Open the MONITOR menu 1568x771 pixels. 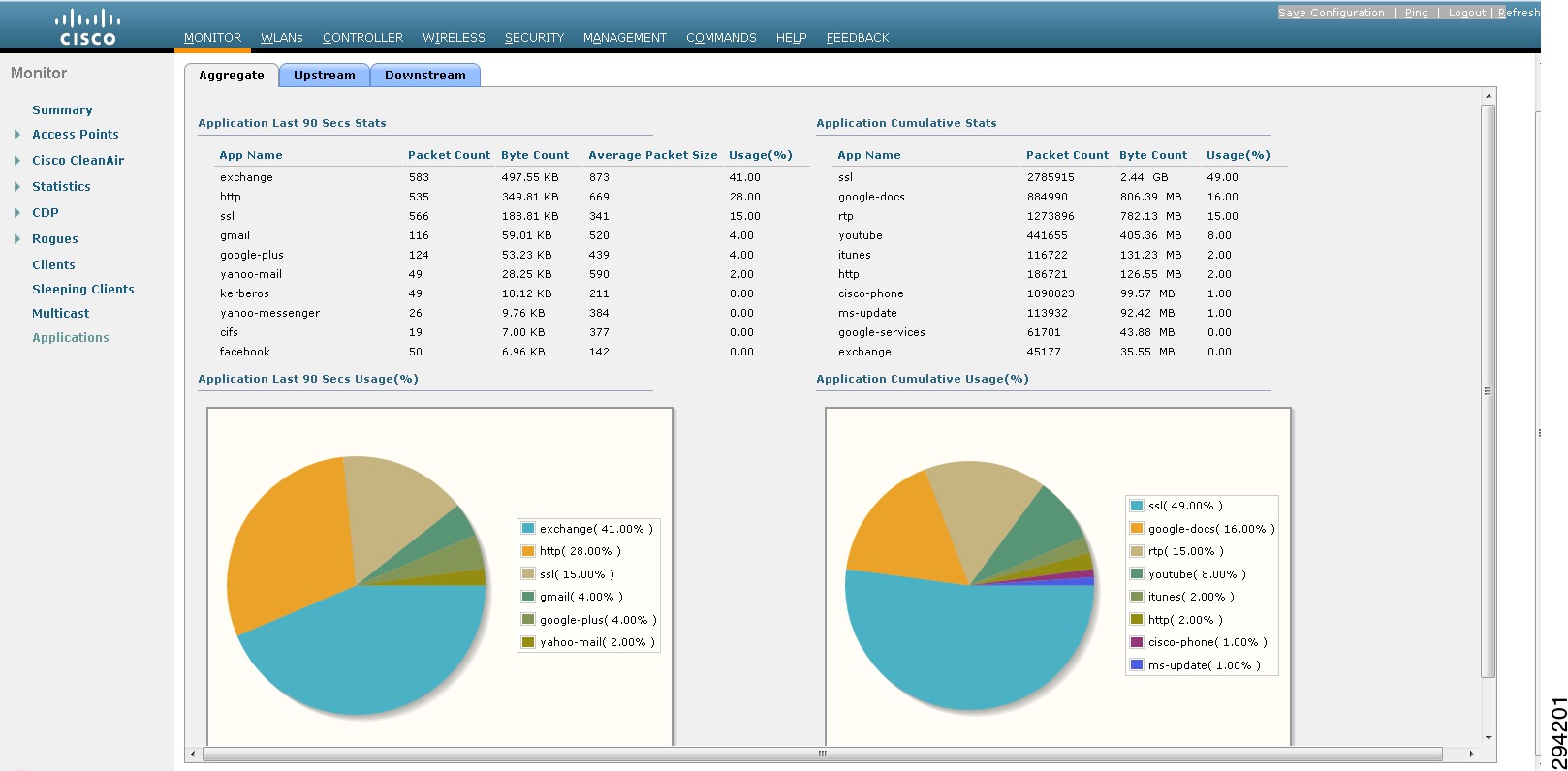point(212,38)
